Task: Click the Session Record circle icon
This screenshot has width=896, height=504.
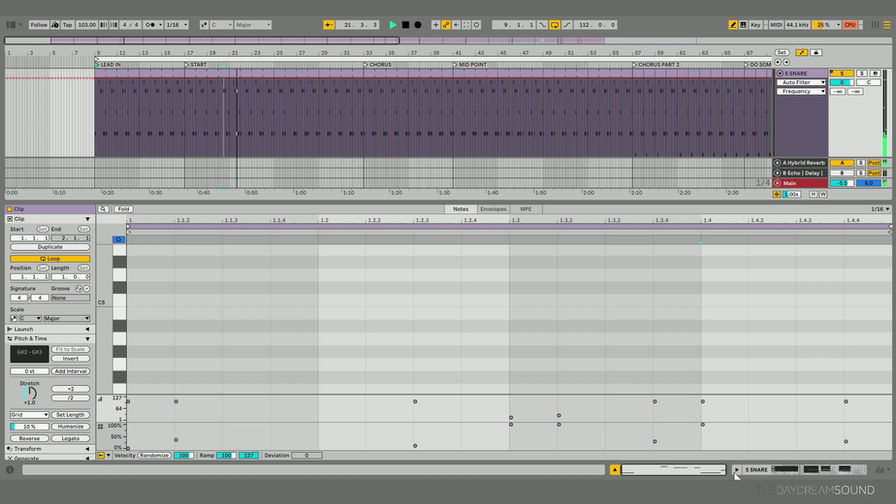Action: point(477,25)
